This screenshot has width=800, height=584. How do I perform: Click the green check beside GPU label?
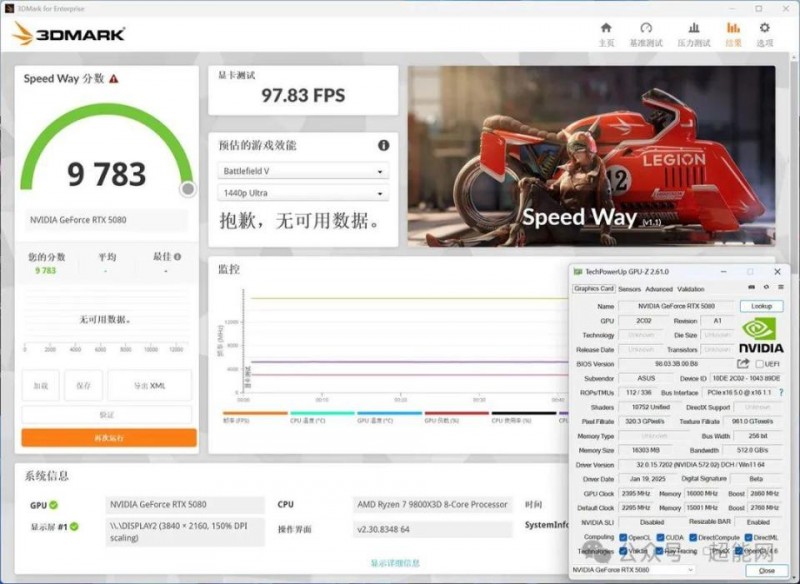(x=54, y=505)
